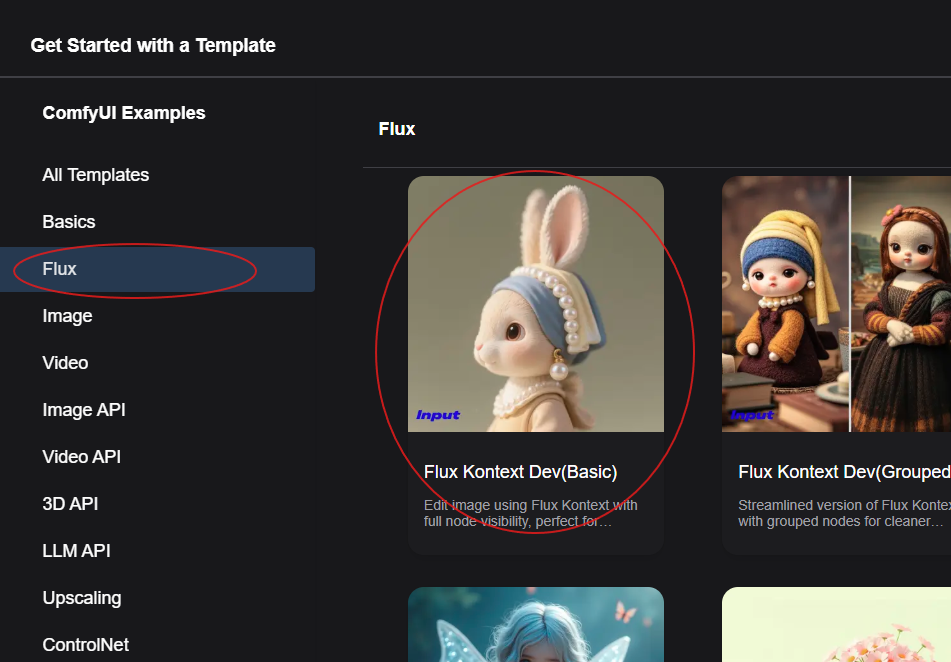This screenshot has width=951, height=662.
Task: Click the Flux Kontext Dev(Grouped) title
Action: point(844,472)
